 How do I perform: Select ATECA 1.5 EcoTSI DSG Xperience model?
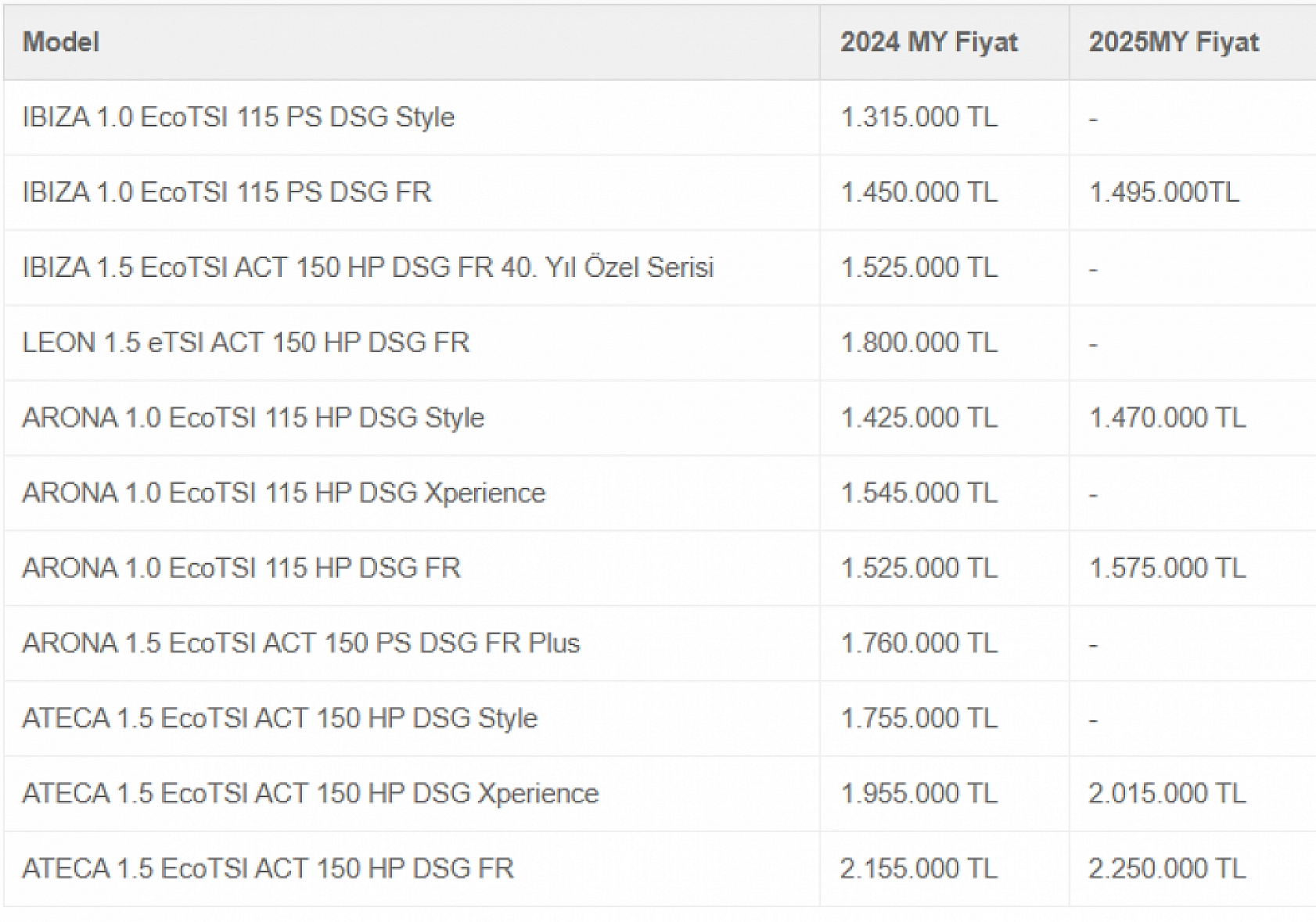311,793
